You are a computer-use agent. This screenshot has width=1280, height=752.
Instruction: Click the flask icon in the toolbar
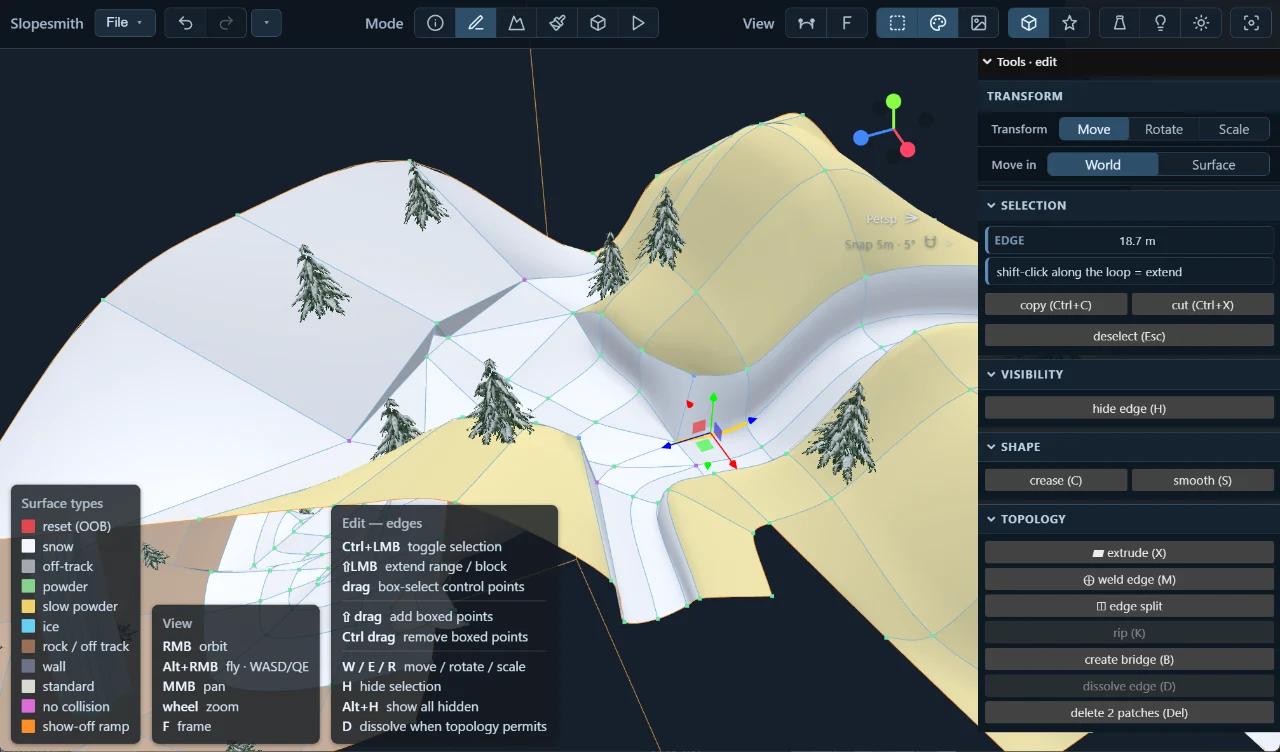(x=1120, y=23)
